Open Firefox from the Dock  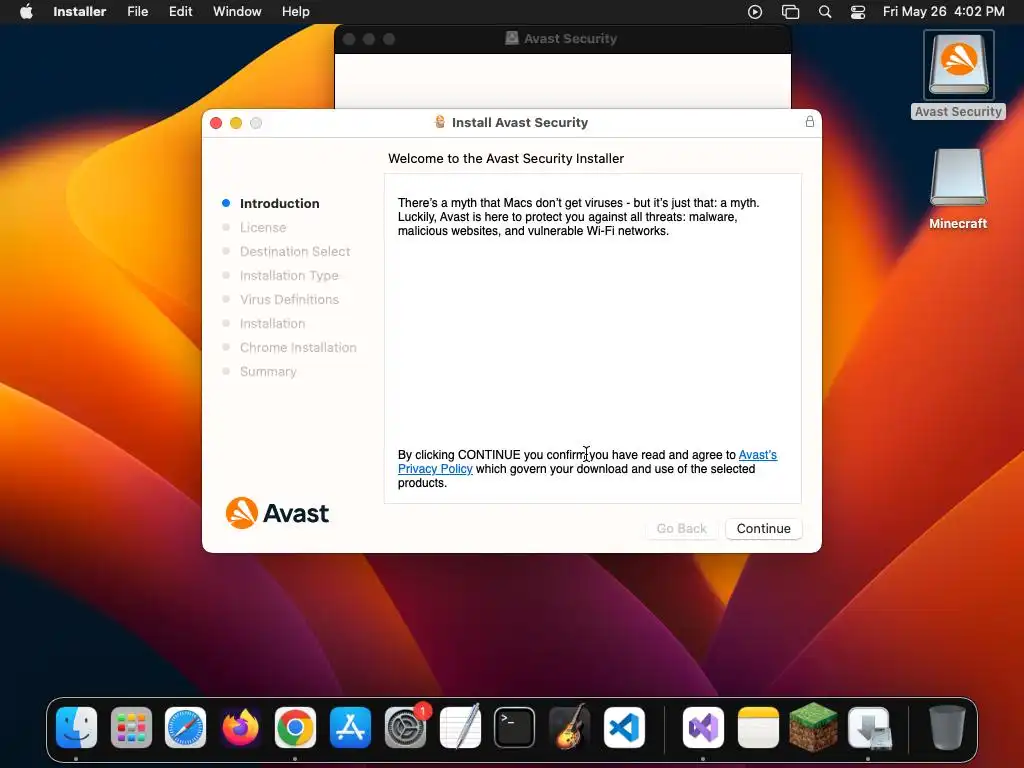point(240,728)
